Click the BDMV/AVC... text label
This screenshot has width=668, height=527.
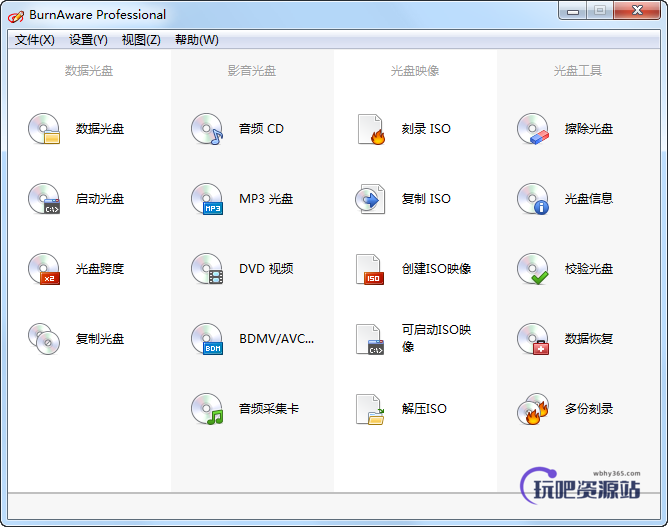pyautogui.click(x=276, y=339)
